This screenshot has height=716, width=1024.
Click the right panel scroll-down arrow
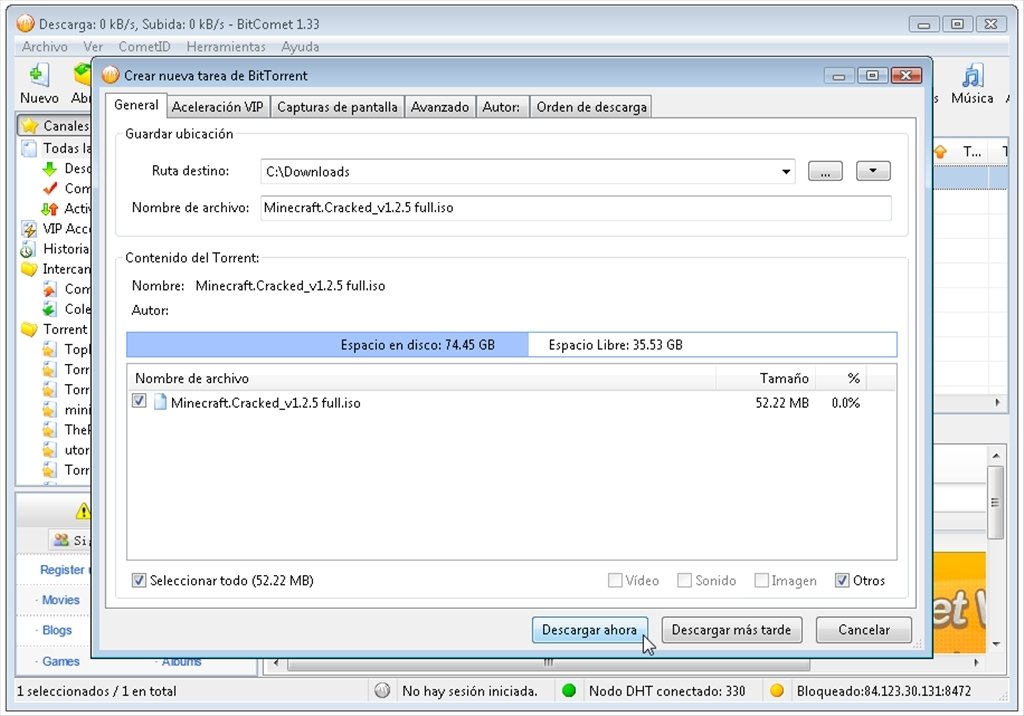tap(996, 644)
